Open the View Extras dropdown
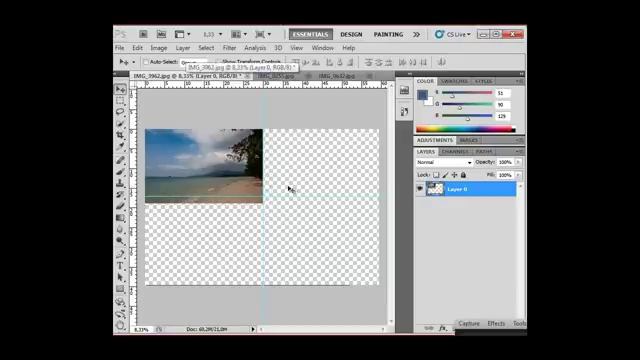Viewport: 640px width, 360px height. pos(182,34)
